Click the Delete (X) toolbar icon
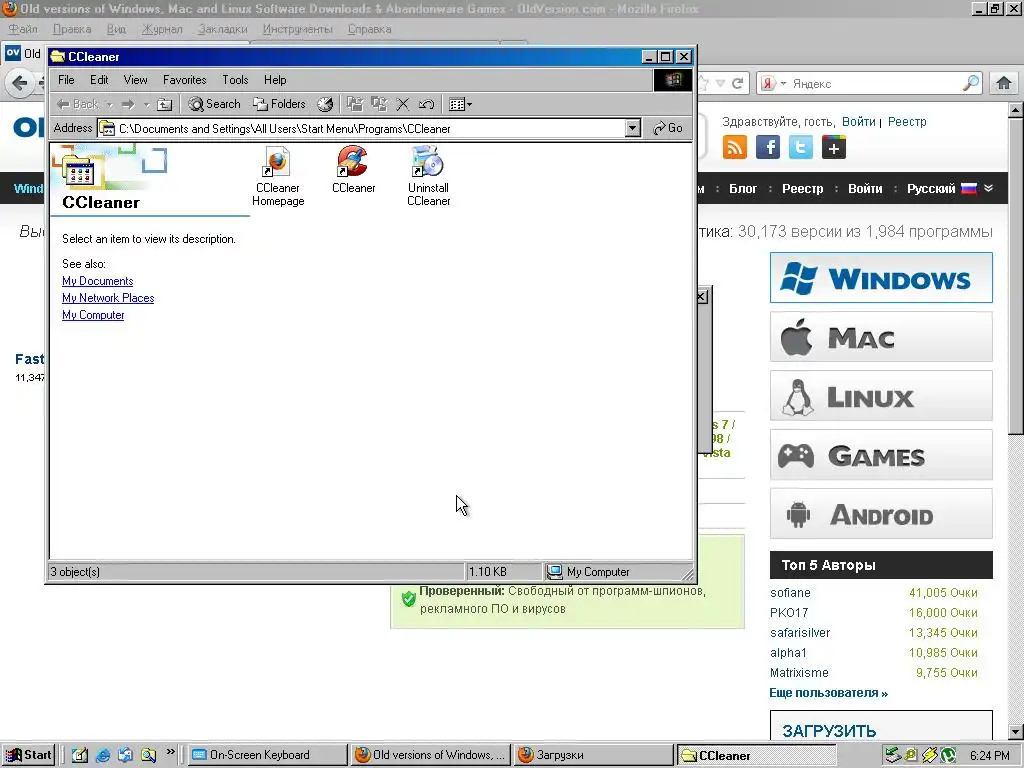The image size is (1024, 768). tap(403, 104)
